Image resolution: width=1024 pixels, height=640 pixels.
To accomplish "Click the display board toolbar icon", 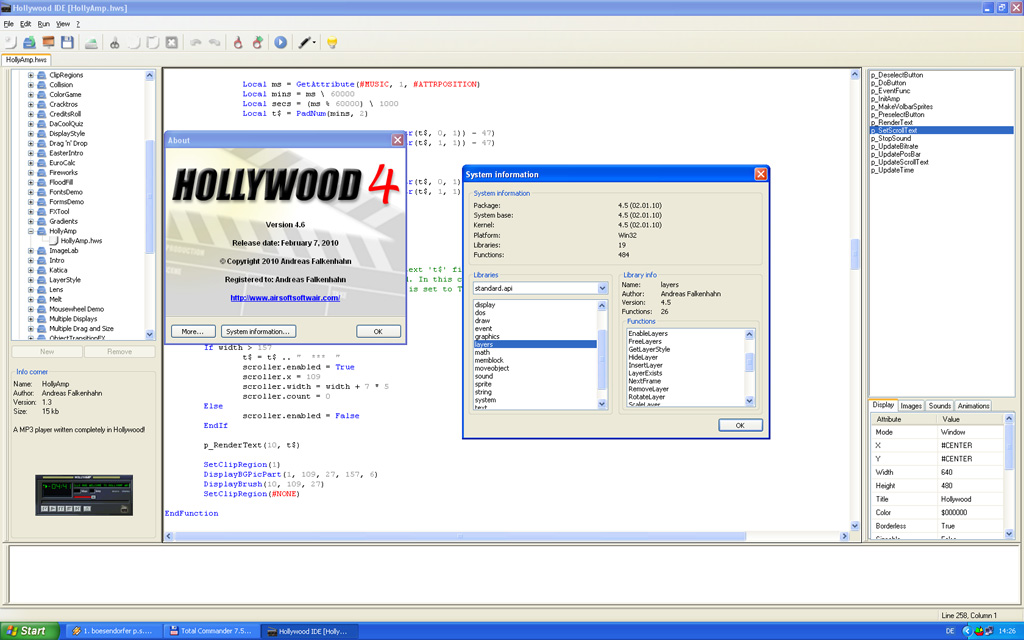I will [x=48, y=42].
